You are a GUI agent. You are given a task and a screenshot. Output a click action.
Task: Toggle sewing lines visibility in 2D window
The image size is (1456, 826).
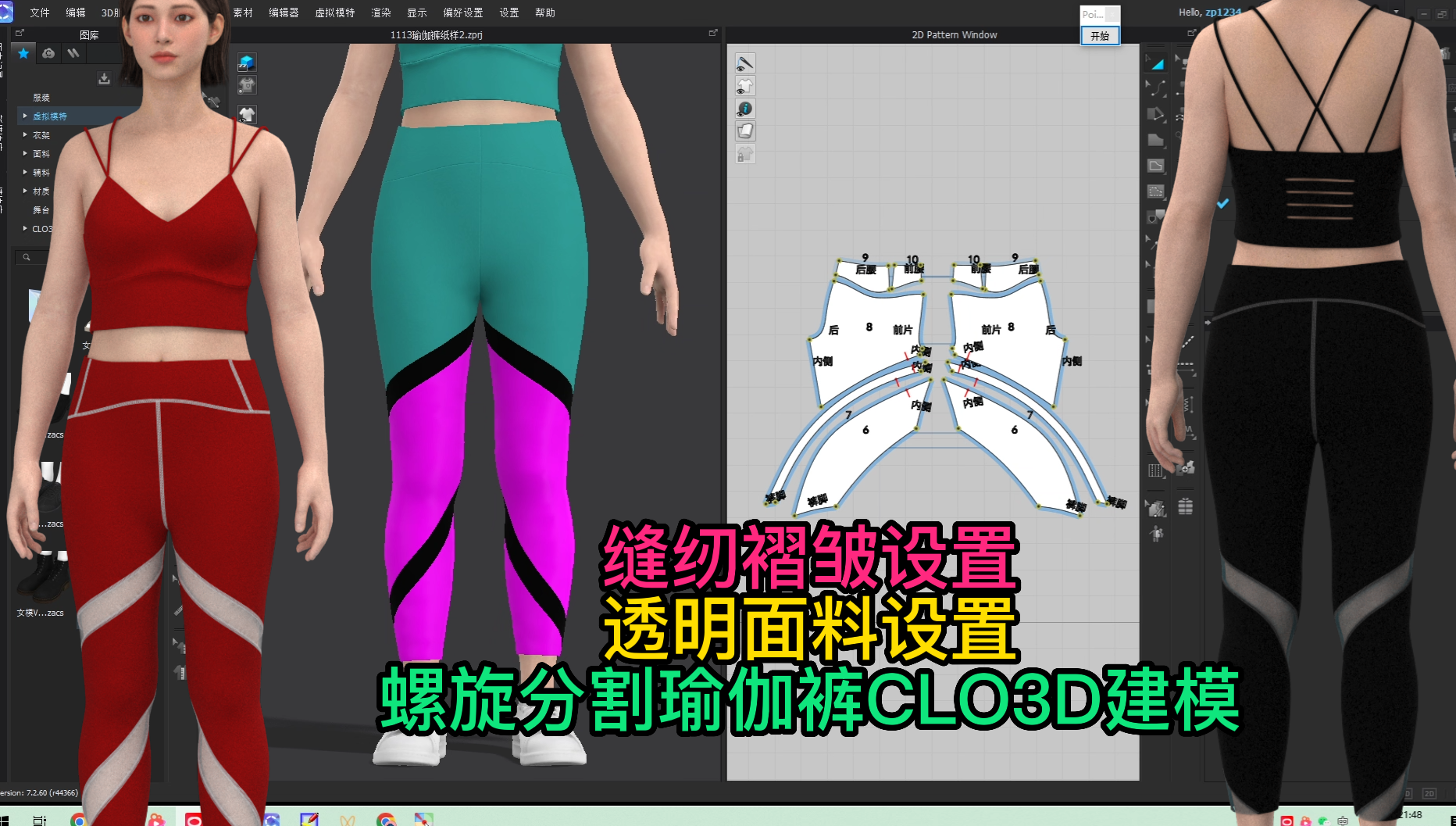745,63
